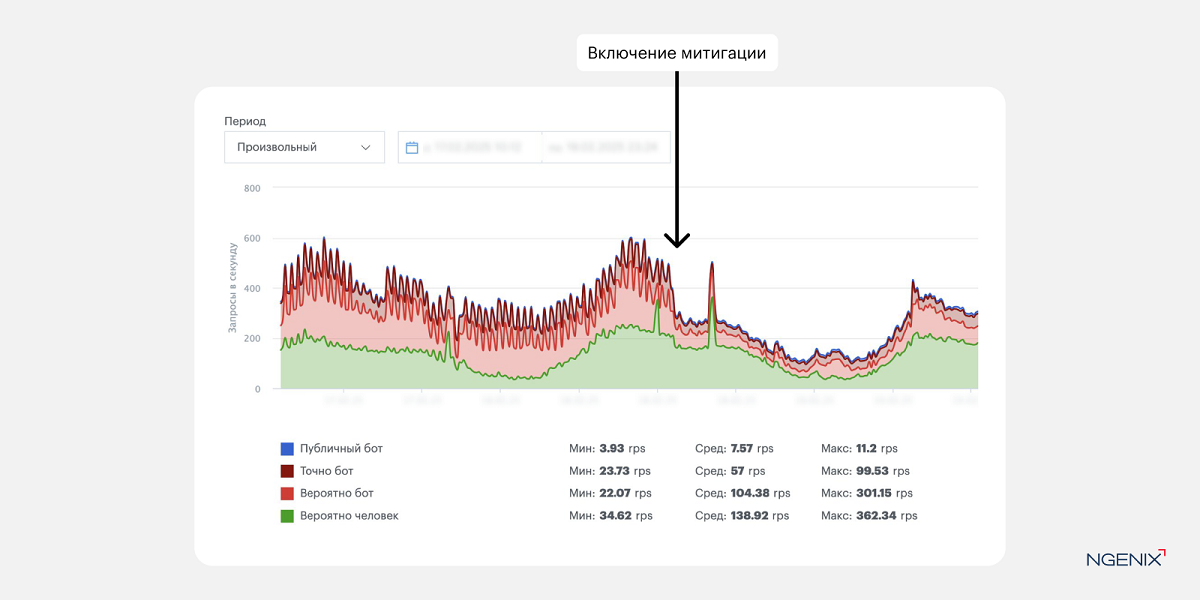Click the green Вероятно человек legend square
This screenshot has width=1200, height=600.
(287, 516)
